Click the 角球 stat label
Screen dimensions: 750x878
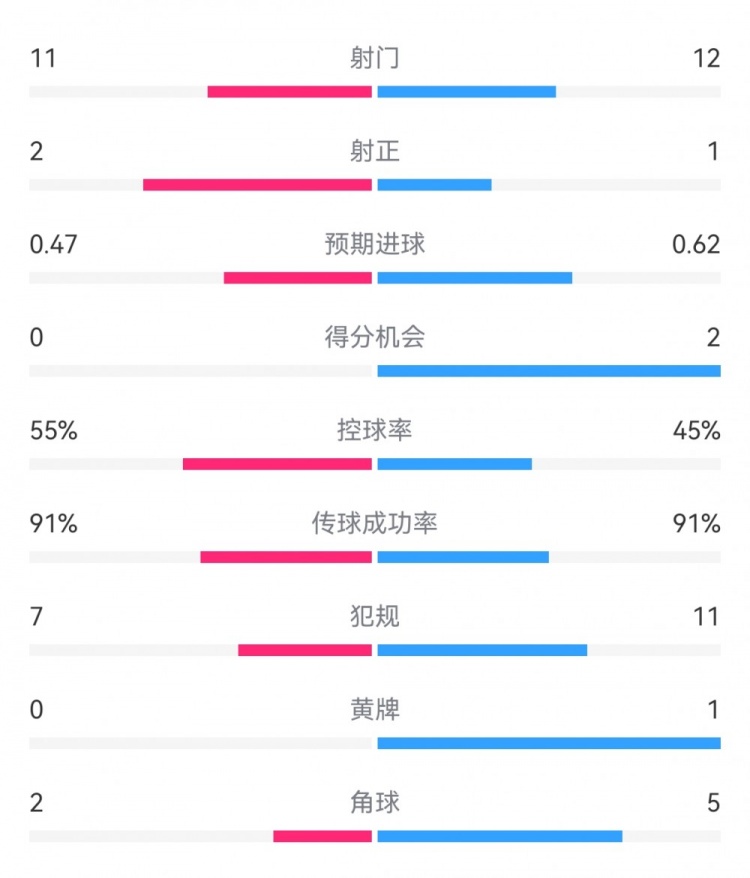coord(375,802)
